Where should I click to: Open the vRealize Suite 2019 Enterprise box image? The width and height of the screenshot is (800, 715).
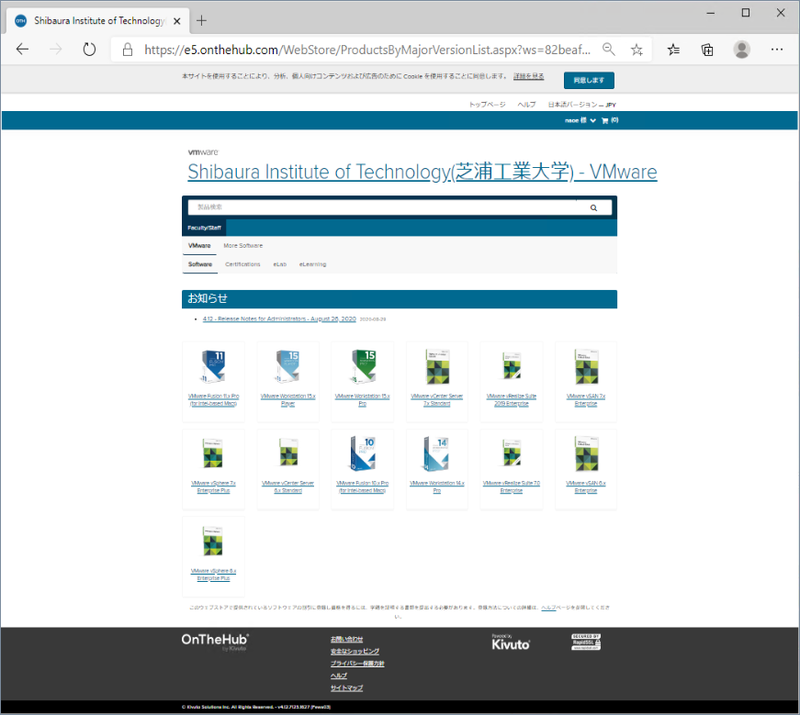click(512, 365)
